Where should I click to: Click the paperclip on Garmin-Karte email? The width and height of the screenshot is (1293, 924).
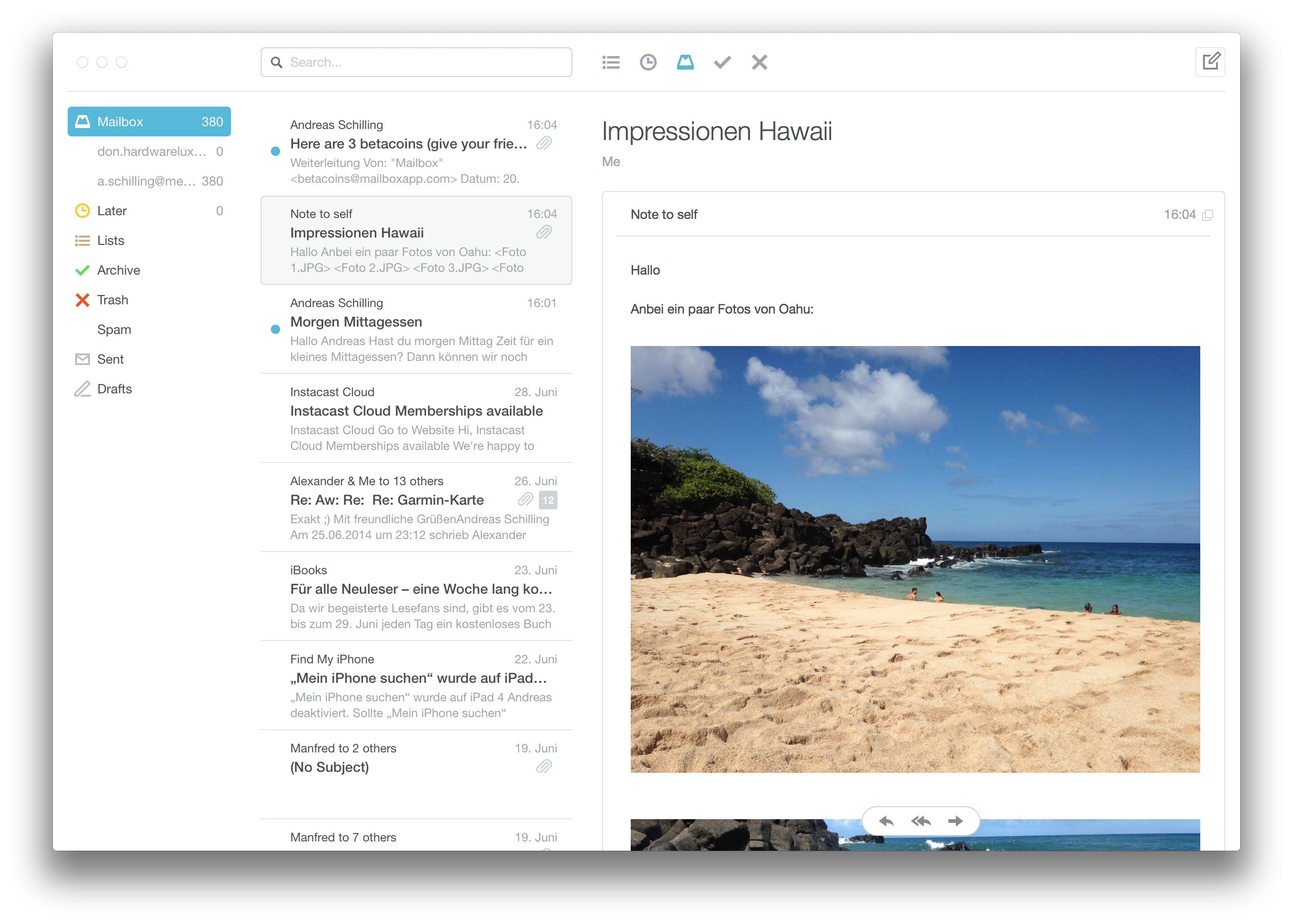point(525,500)
